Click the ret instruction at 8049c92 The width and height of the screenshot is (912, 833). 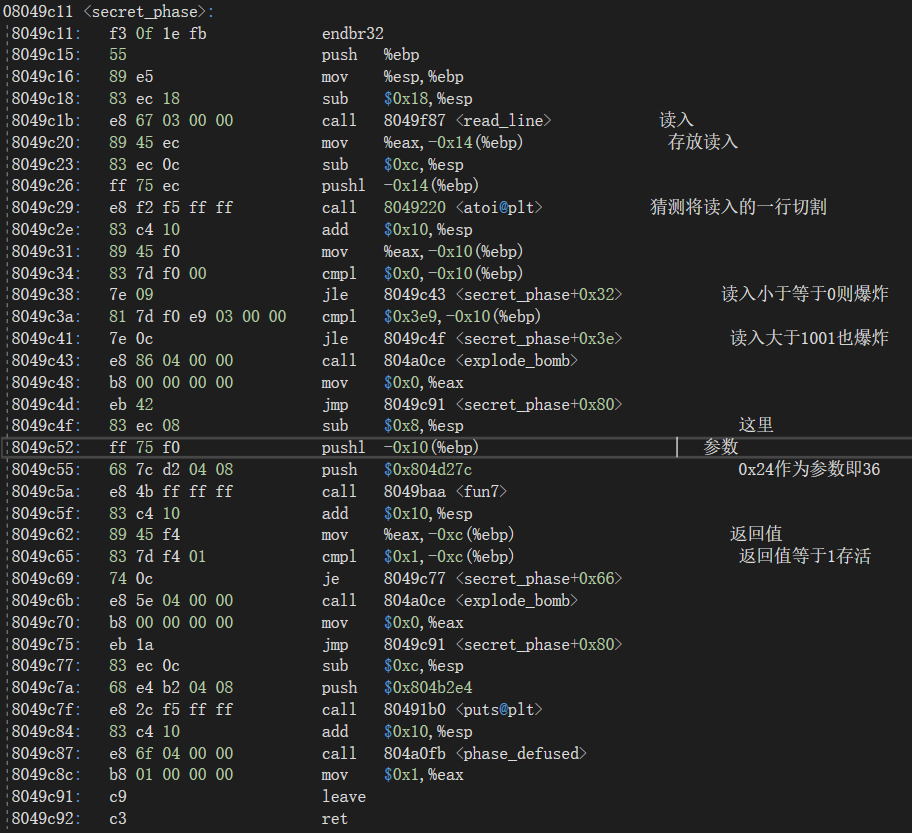point(334,819)
